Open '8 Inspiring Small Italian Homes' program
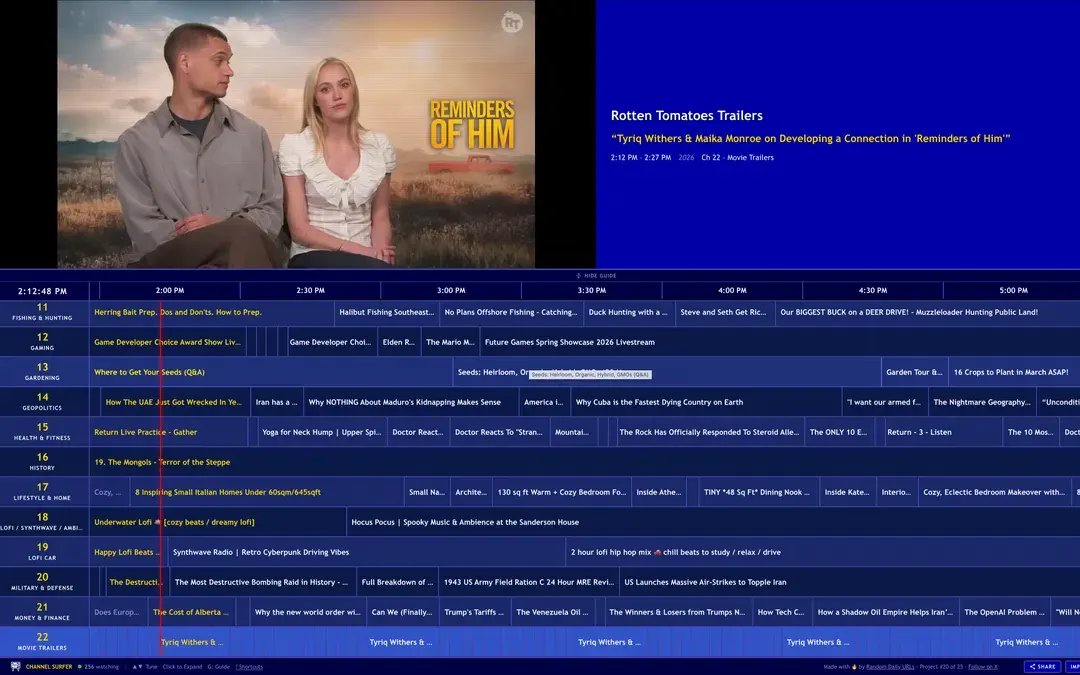 point(267,492)
